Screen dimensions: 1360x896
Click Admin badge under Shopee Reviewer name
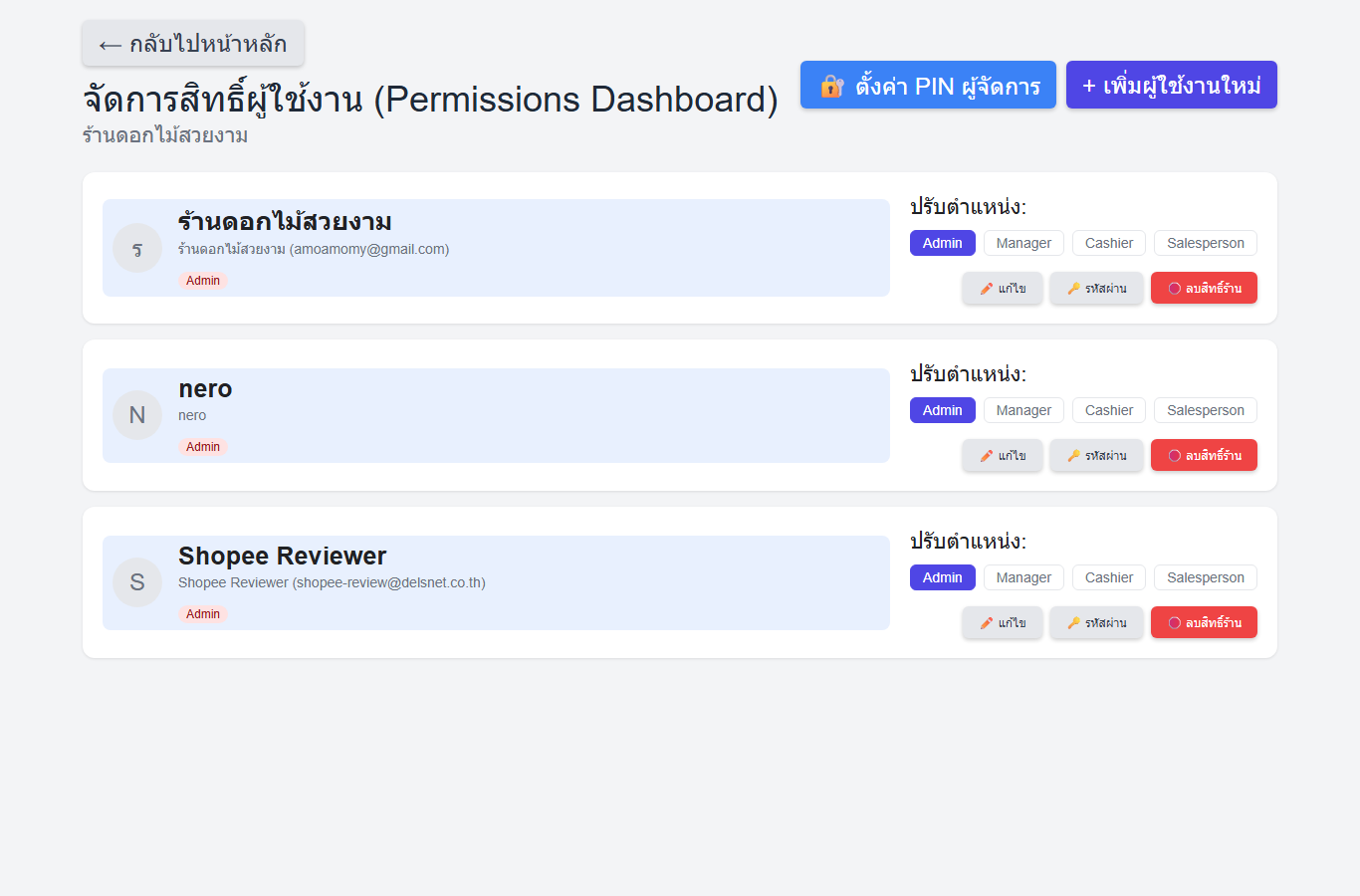[203, 614]
